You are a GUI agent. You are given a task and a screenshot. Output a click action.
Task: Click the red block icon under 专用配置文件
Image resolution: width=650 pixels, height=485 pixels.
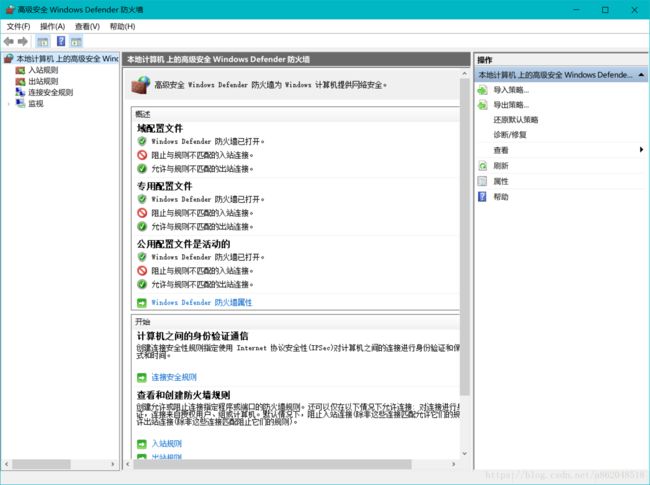coord(142,213)
